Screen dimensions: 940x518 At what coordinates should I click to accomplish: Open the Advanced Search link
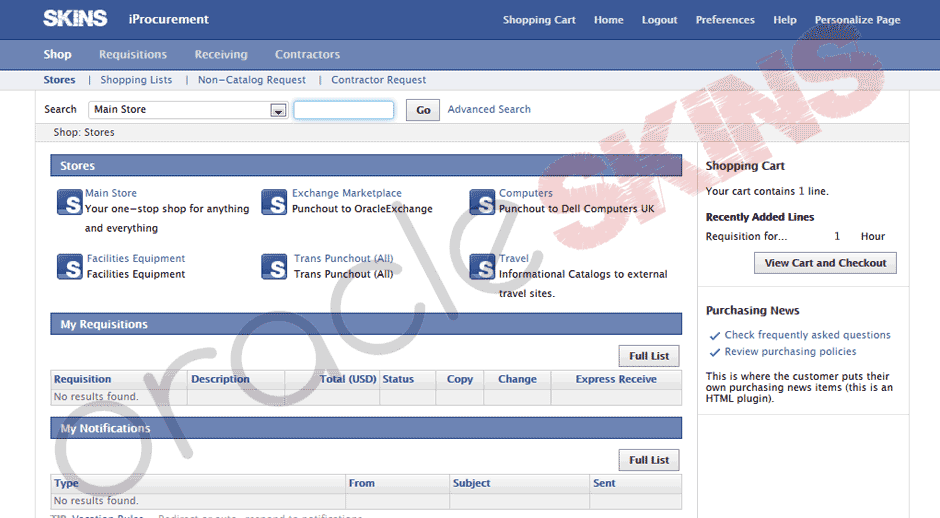click(x=489, y=110)
